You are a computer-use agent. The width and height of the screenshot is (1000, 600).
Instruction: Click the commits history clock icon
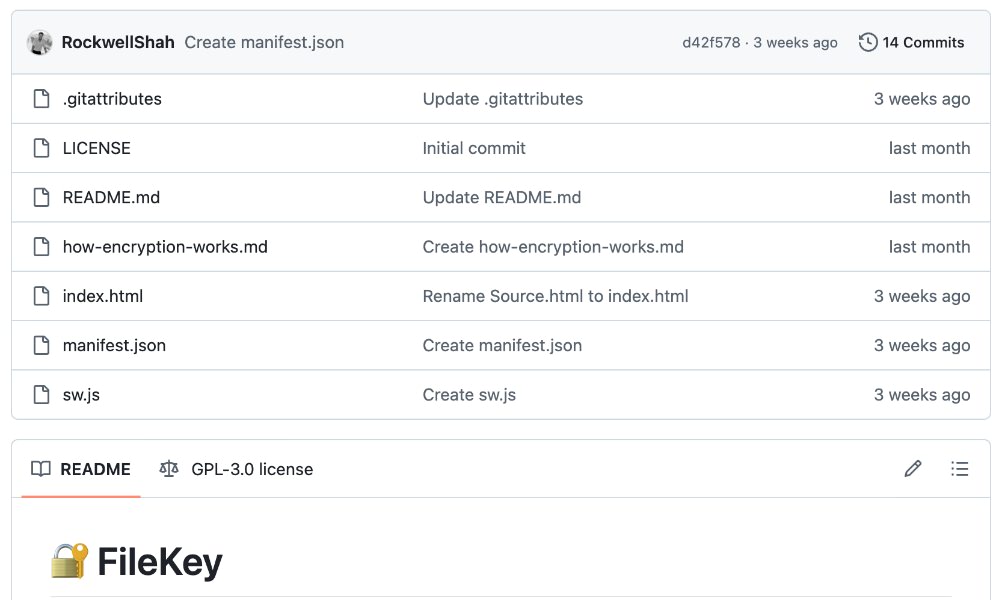tap(868, 43)
